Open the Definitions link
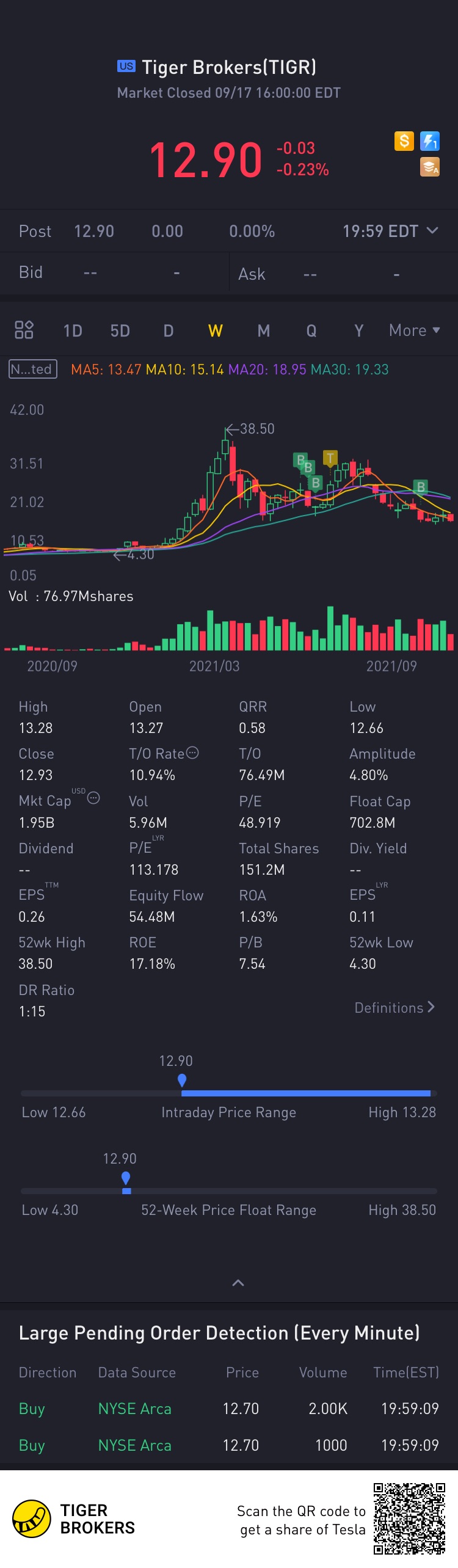This screenshot has width=458, height=1568. [x=395, y=1007]
